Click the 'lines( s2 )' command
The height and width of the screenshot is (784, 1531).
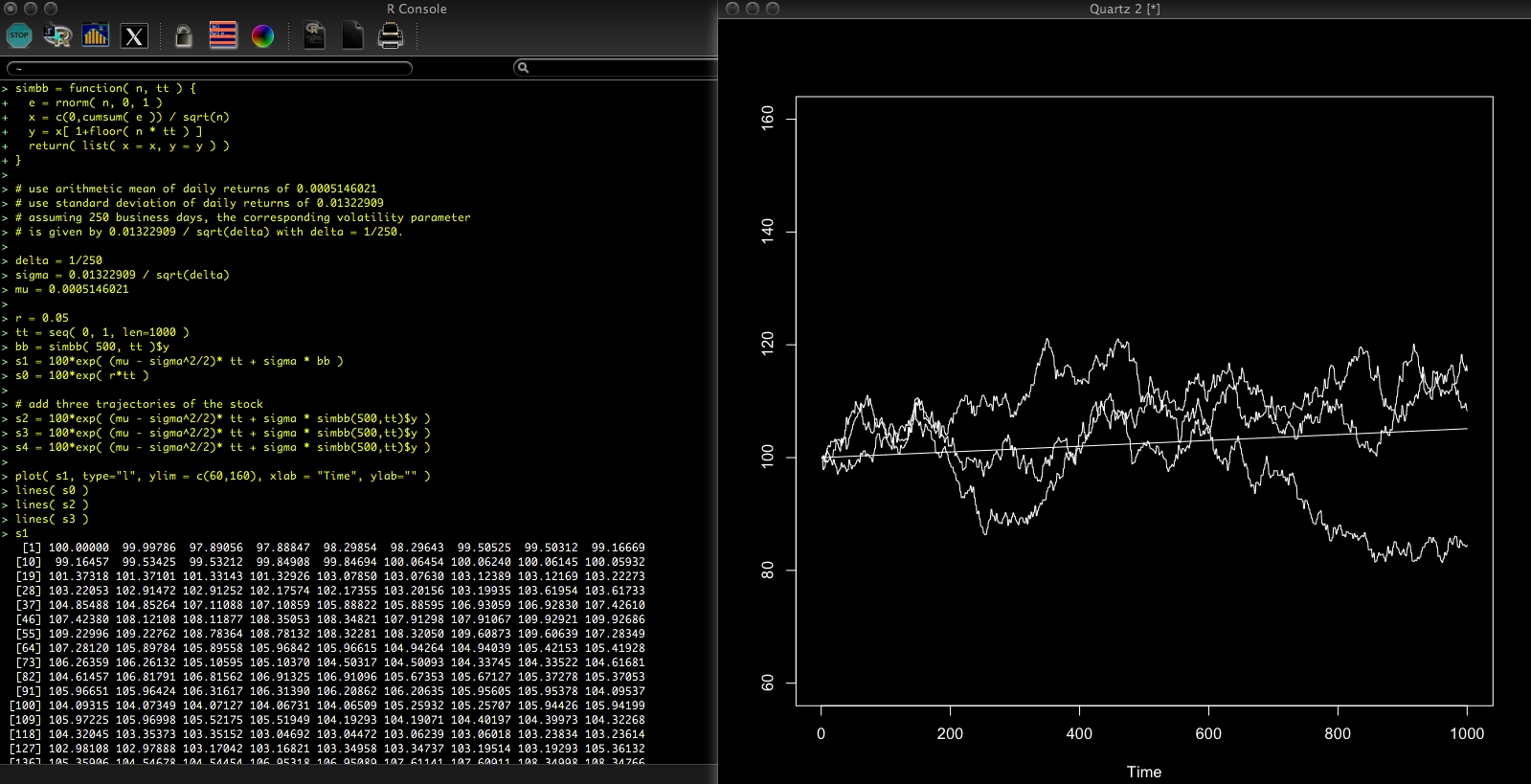(52, 504)
